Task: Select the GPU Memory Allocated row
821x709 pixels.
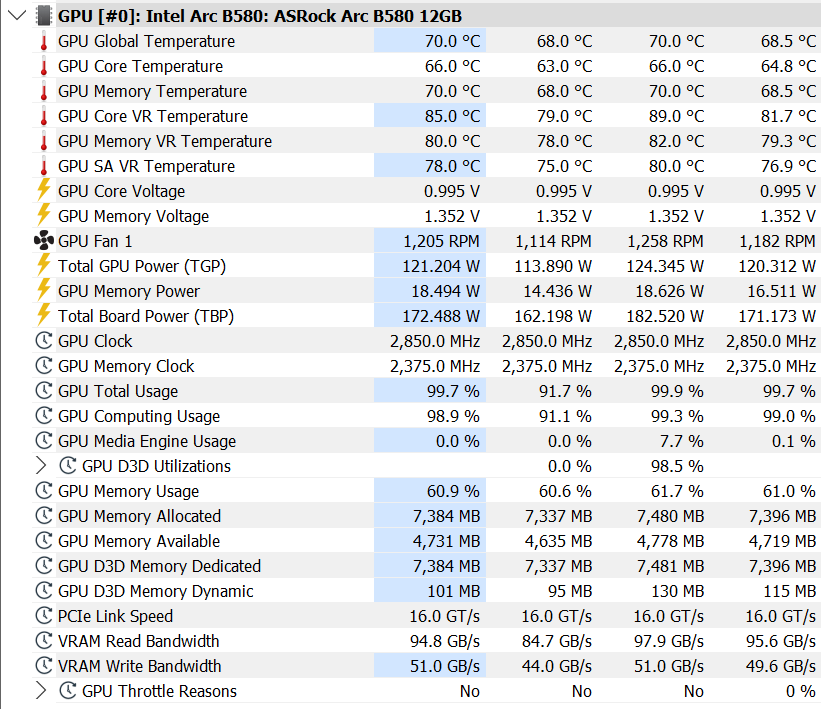Action: click(x=426, y=516)
